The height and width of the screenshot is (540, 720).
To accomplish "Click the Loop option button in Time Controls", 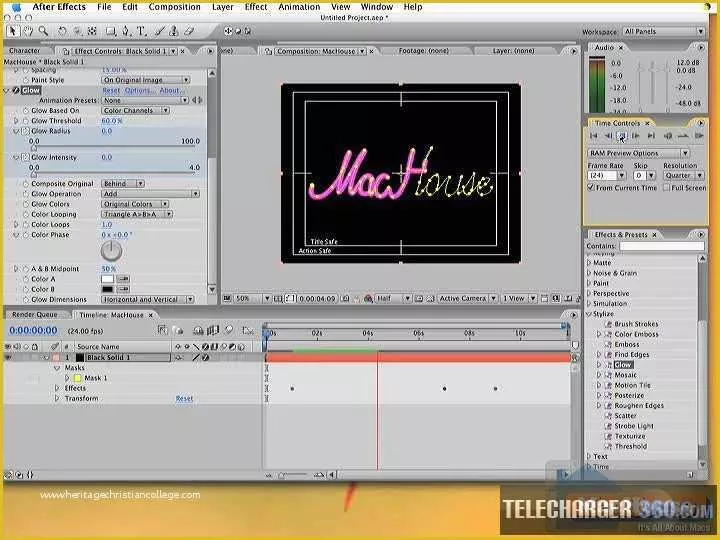I will click(x=683, y=136).
